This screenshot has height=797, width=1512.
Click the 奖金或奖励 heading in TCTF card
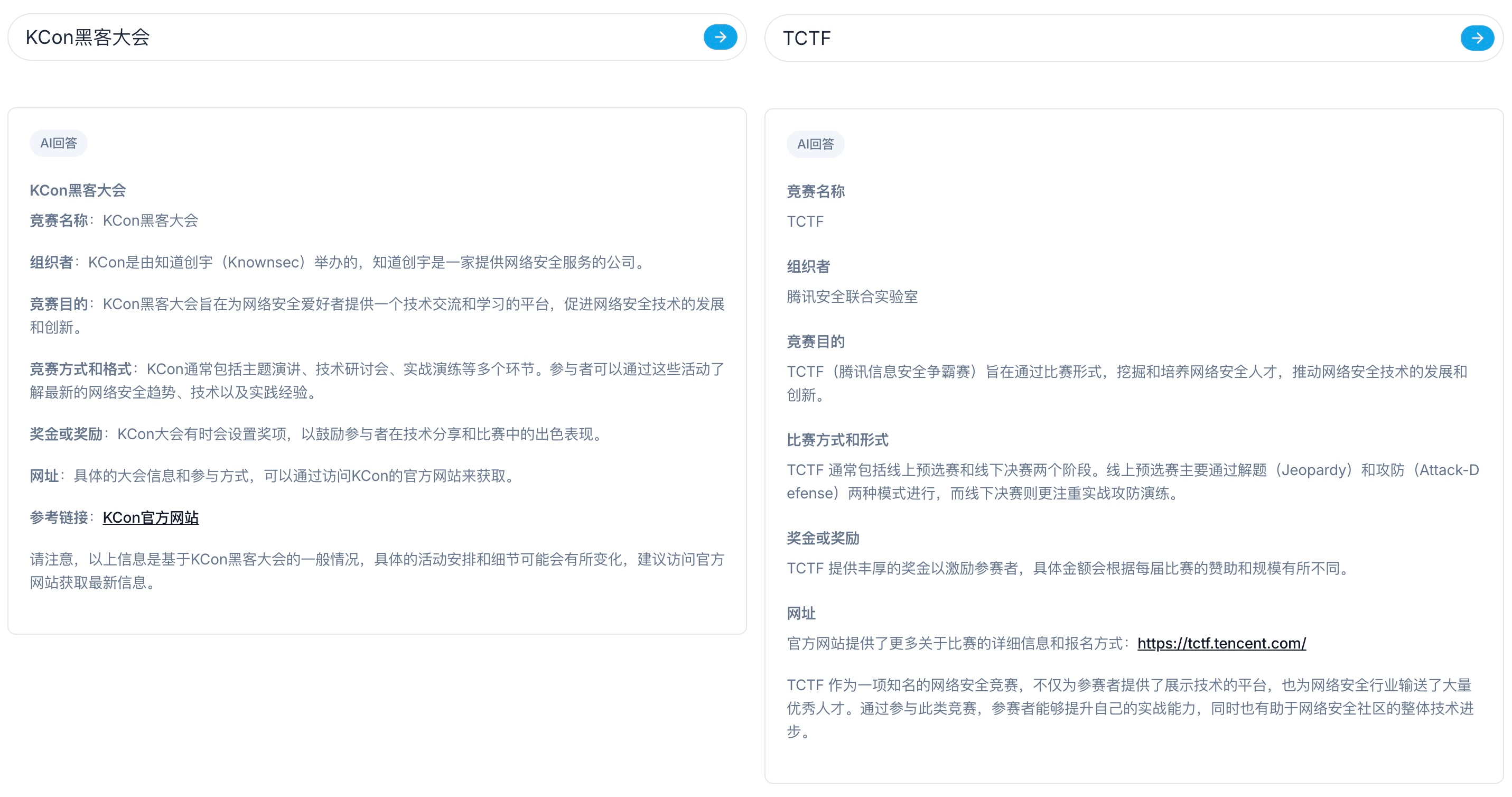click(x=823, y=538)
